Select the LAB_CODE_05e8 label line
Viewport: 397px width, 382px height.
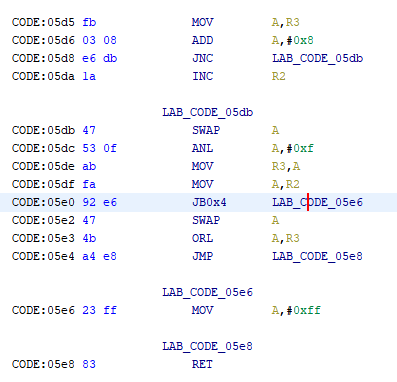207,346
